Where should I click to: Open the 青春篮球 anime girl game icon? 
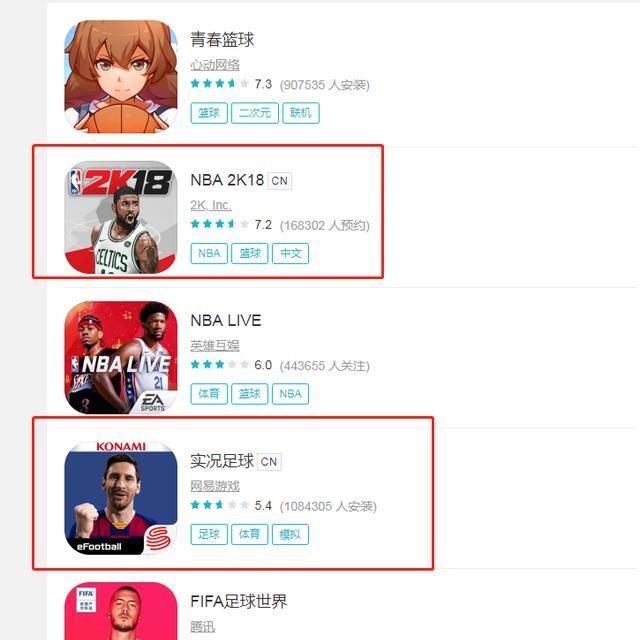point(121,77)
